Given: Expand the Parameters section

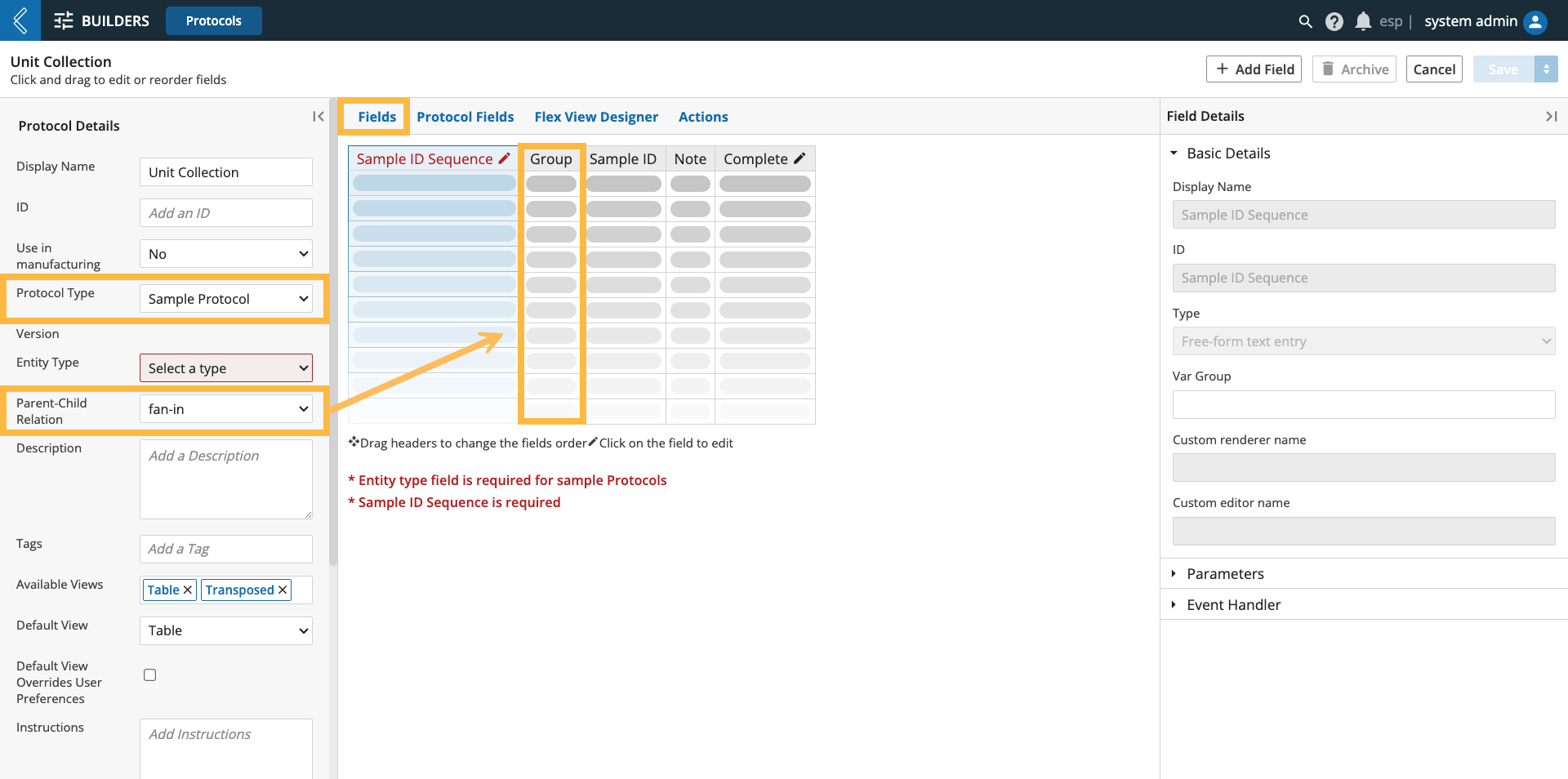Looking at the screenshot, I should point(1174,574).
